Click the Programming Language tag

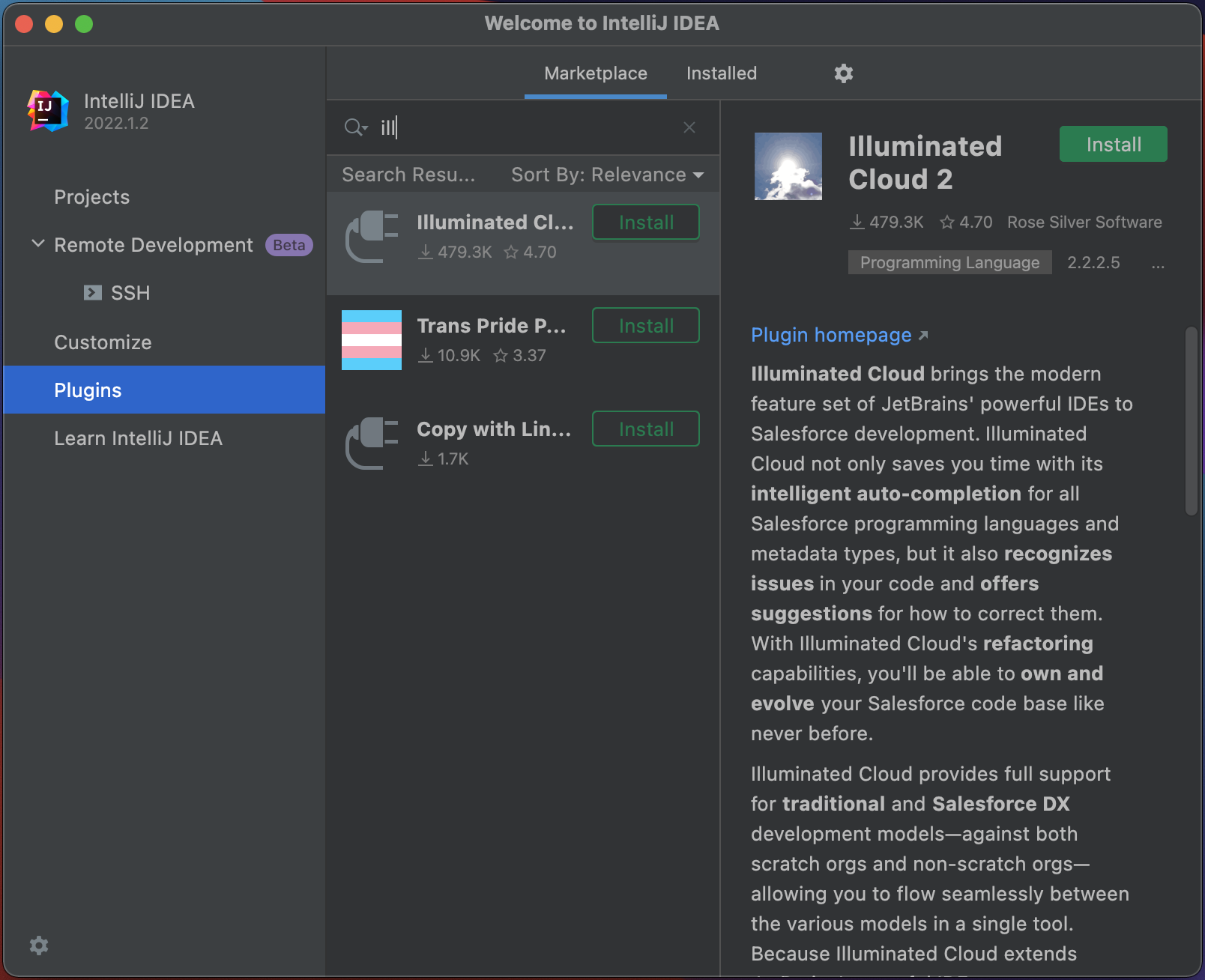(949, 263)
